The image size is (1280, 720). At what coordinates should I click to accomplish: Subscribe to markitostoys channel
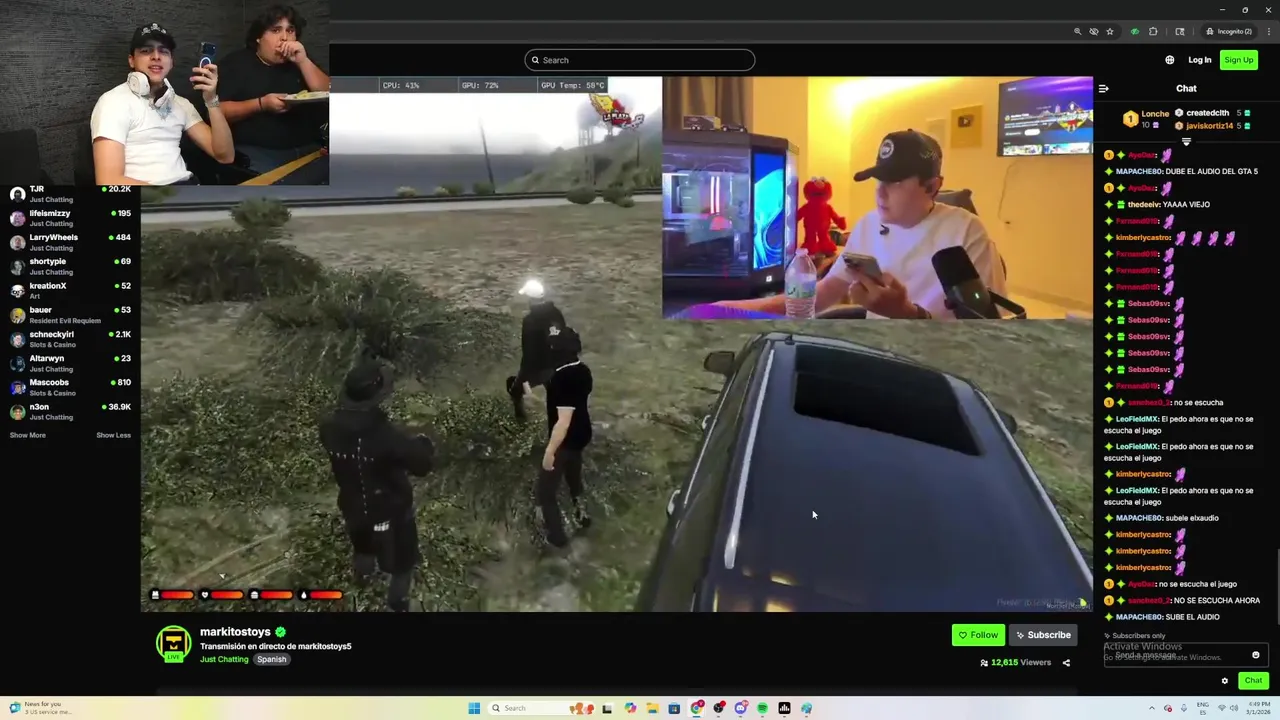(x=1043, y=635)
